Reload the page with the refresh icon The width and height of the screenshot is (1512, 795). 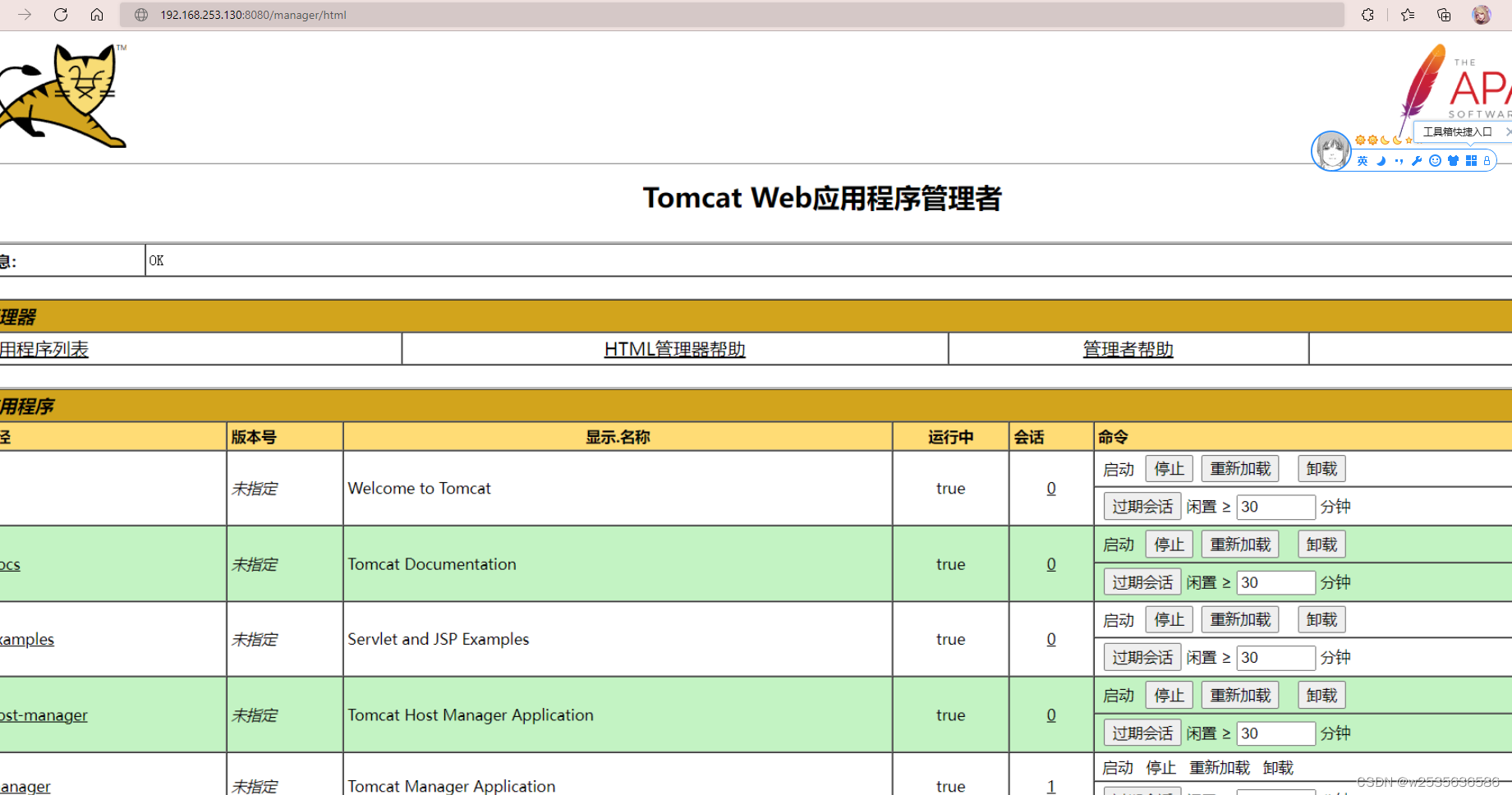61,15
